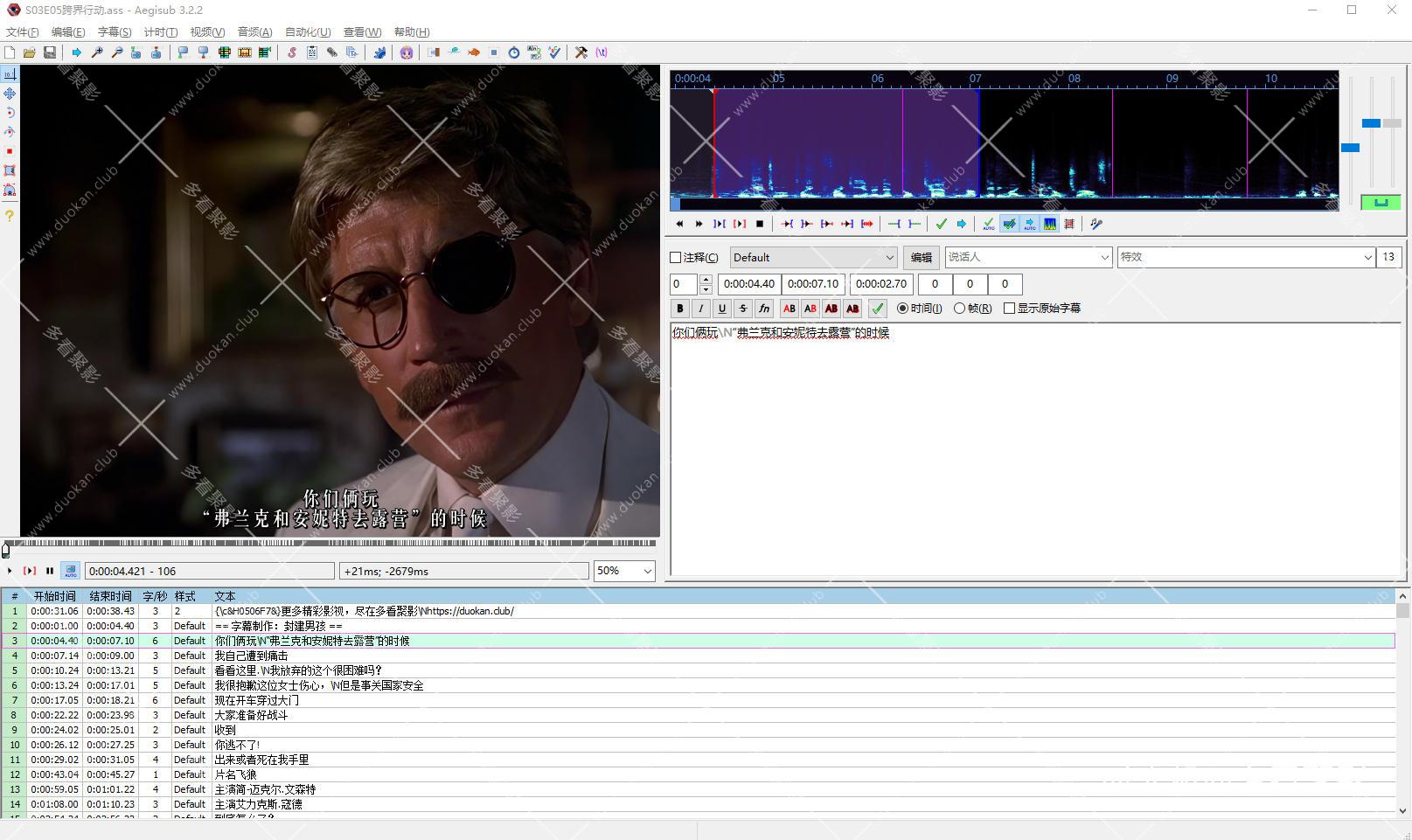Click the 编辑 style edit button
Image resolution: width=1412 pixels, height=840 pixels.
(921, 258)
